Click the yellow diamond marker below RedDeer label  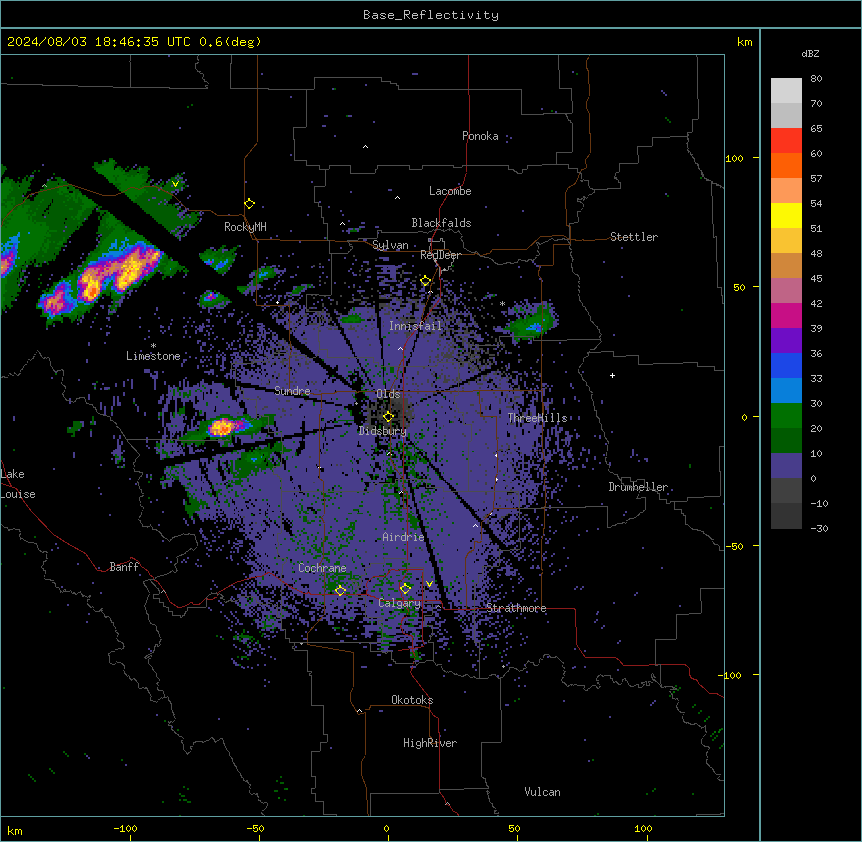pos(425,280)
